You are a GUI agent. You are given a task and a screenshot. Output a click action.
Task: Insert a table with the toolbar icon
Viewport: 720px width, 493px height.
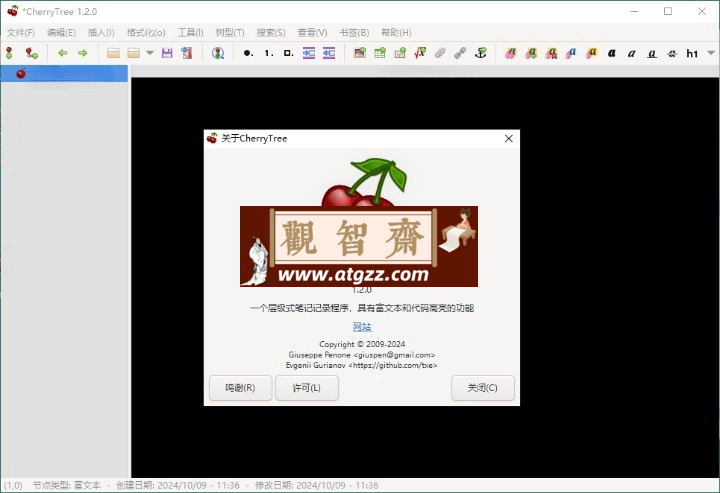click(x=380, y=53)
